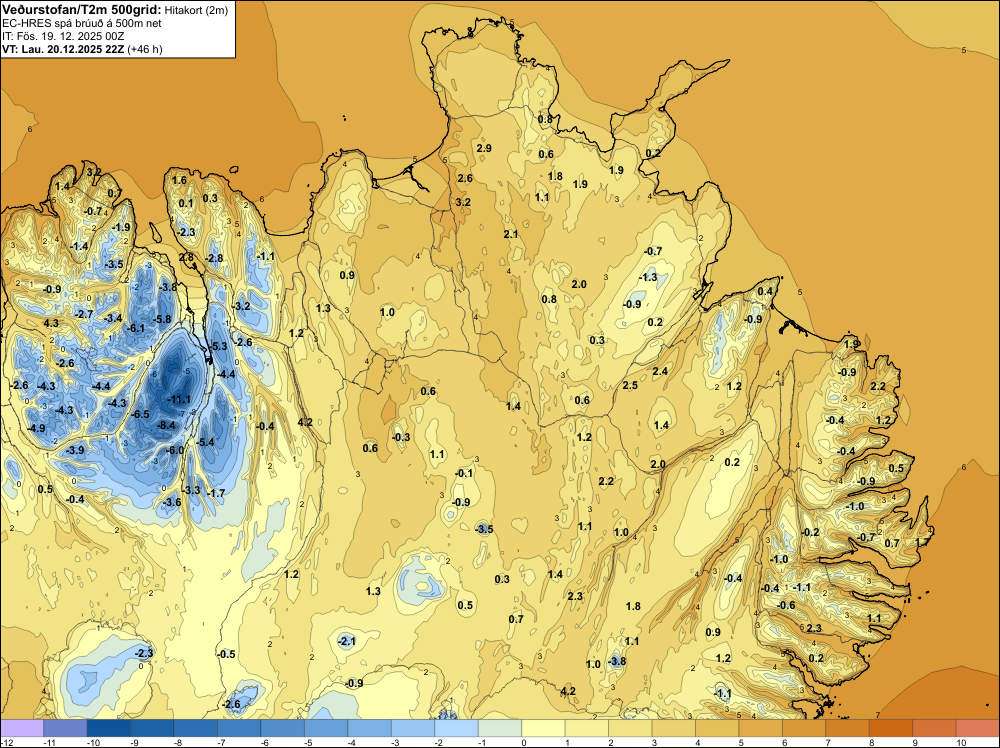This screenshot has height=748, width=1000.
Task: Click the '1.6' temperature value
Action: click(x=179, y=180)
